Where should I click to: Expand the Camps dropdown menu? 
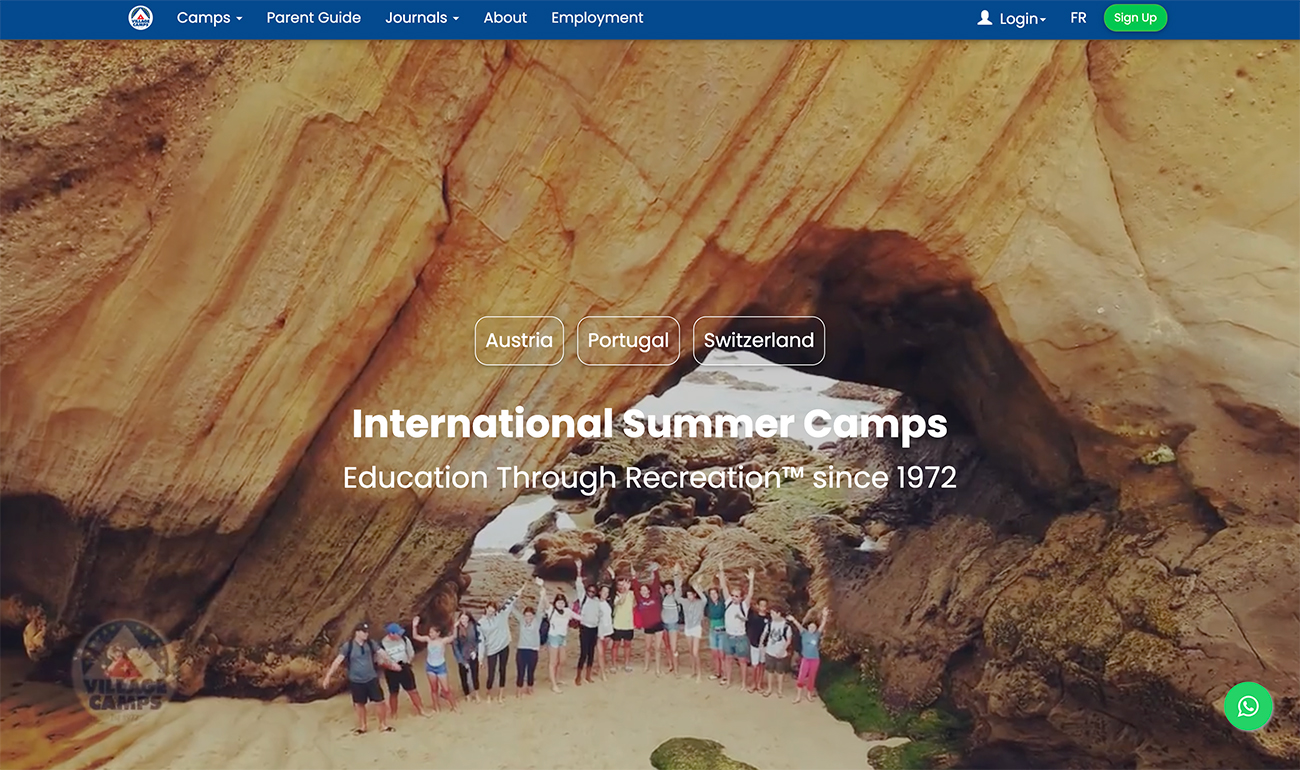[209, 18]
